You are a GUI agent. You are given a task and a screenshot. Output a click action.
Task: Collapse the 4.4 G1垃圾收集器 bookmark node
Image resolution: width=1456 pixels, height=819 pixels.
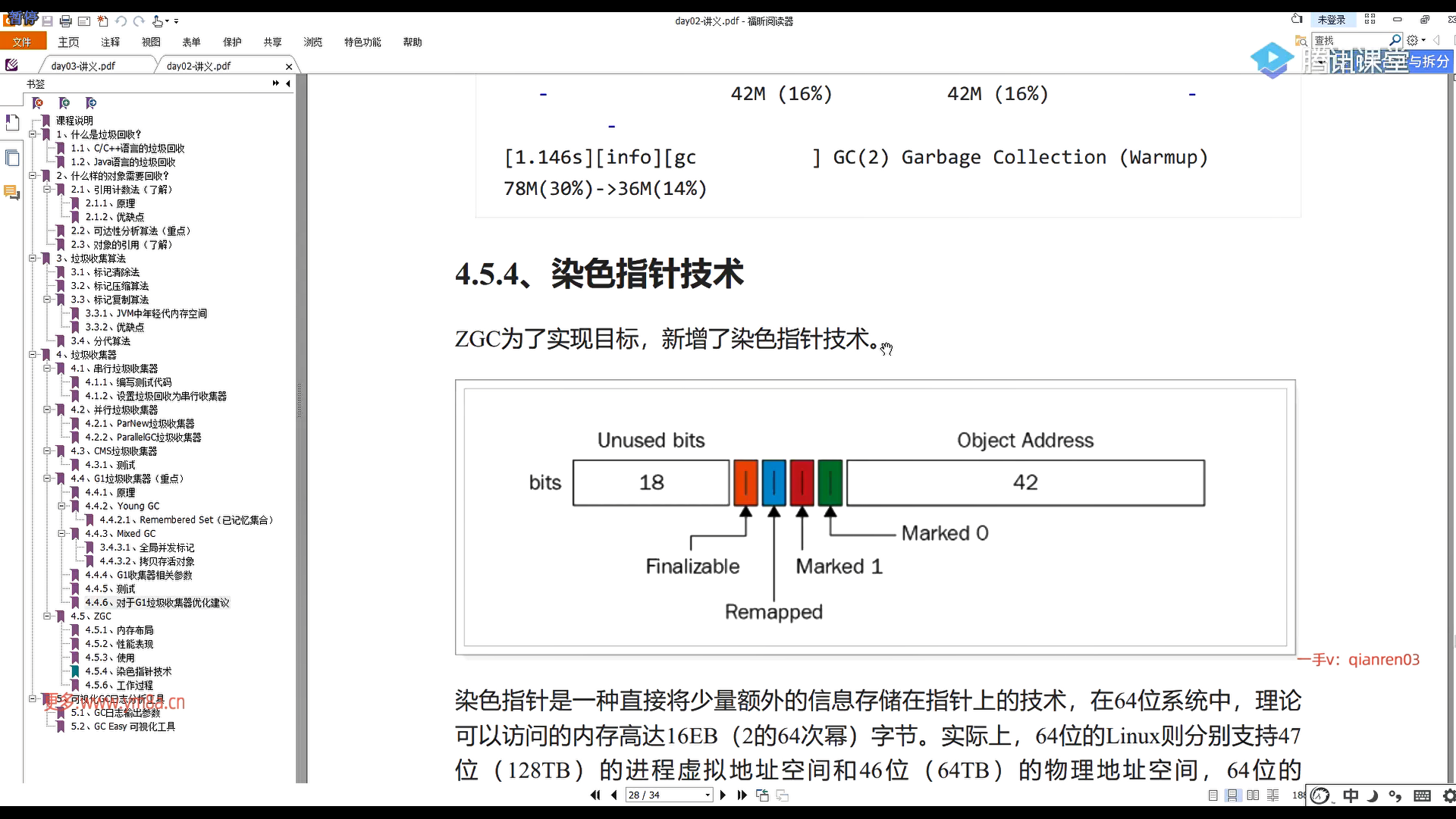47,479
